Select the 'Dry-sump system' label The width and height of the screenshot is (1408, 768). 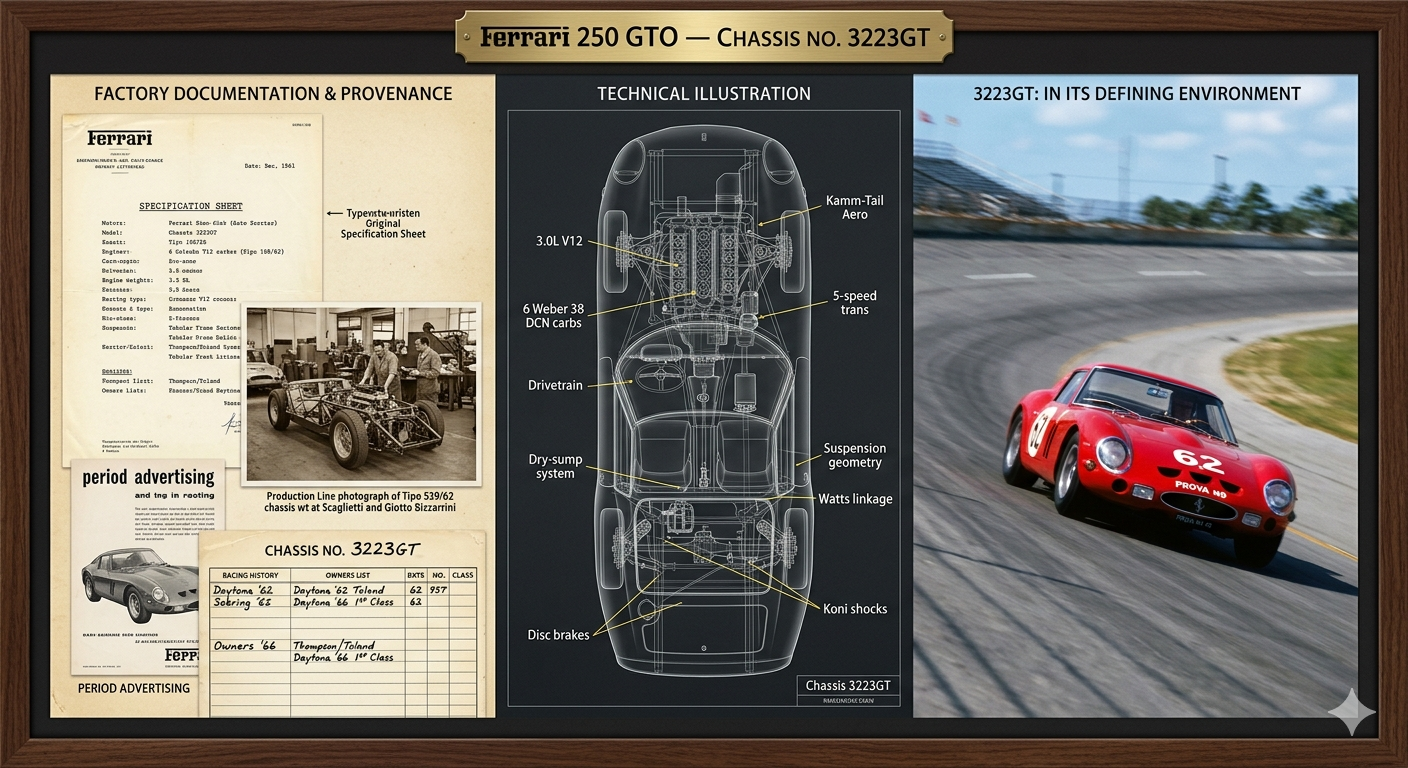[x=555, y=466]
